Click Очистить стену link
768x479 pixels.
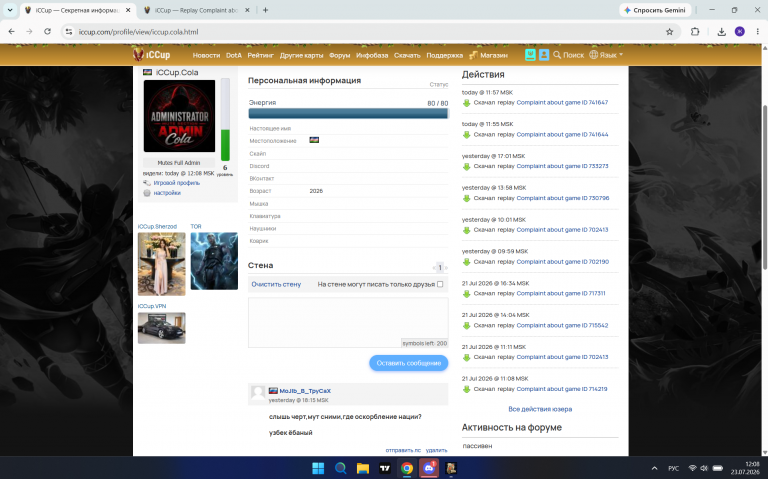276,284
